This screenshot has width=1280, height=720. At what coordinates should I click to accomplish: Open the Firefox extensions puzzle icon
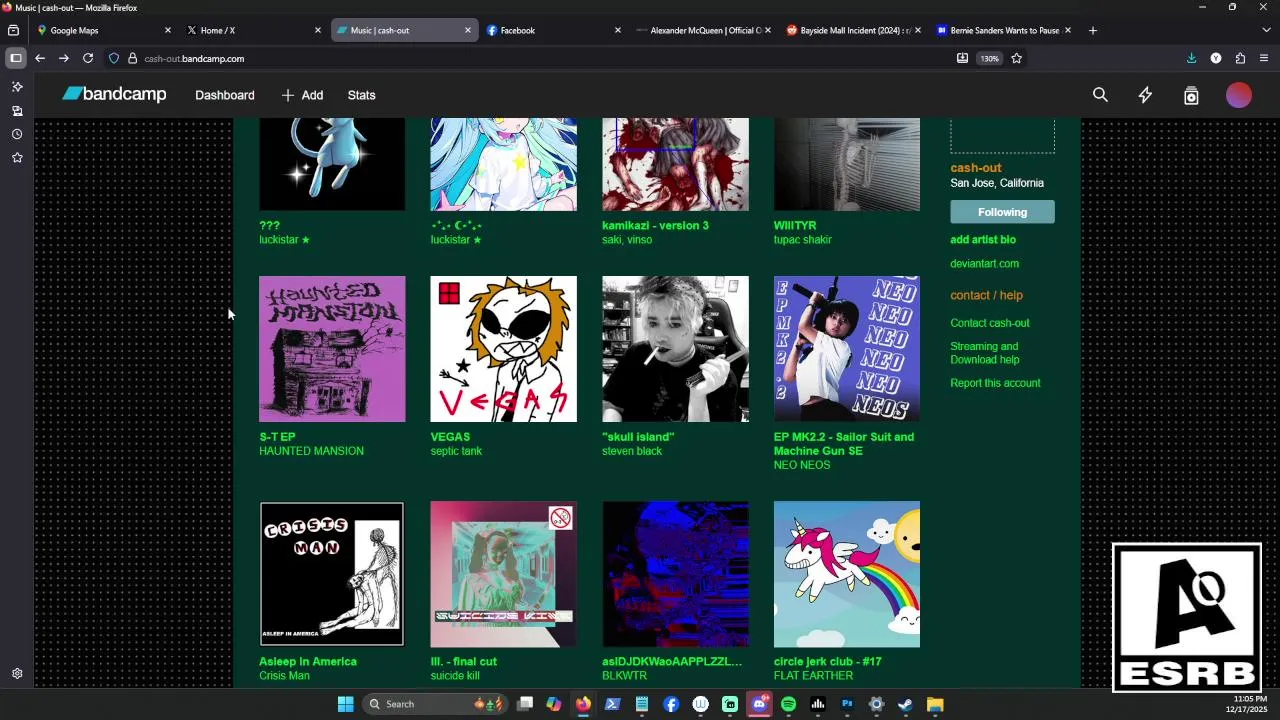point(1240,58)
